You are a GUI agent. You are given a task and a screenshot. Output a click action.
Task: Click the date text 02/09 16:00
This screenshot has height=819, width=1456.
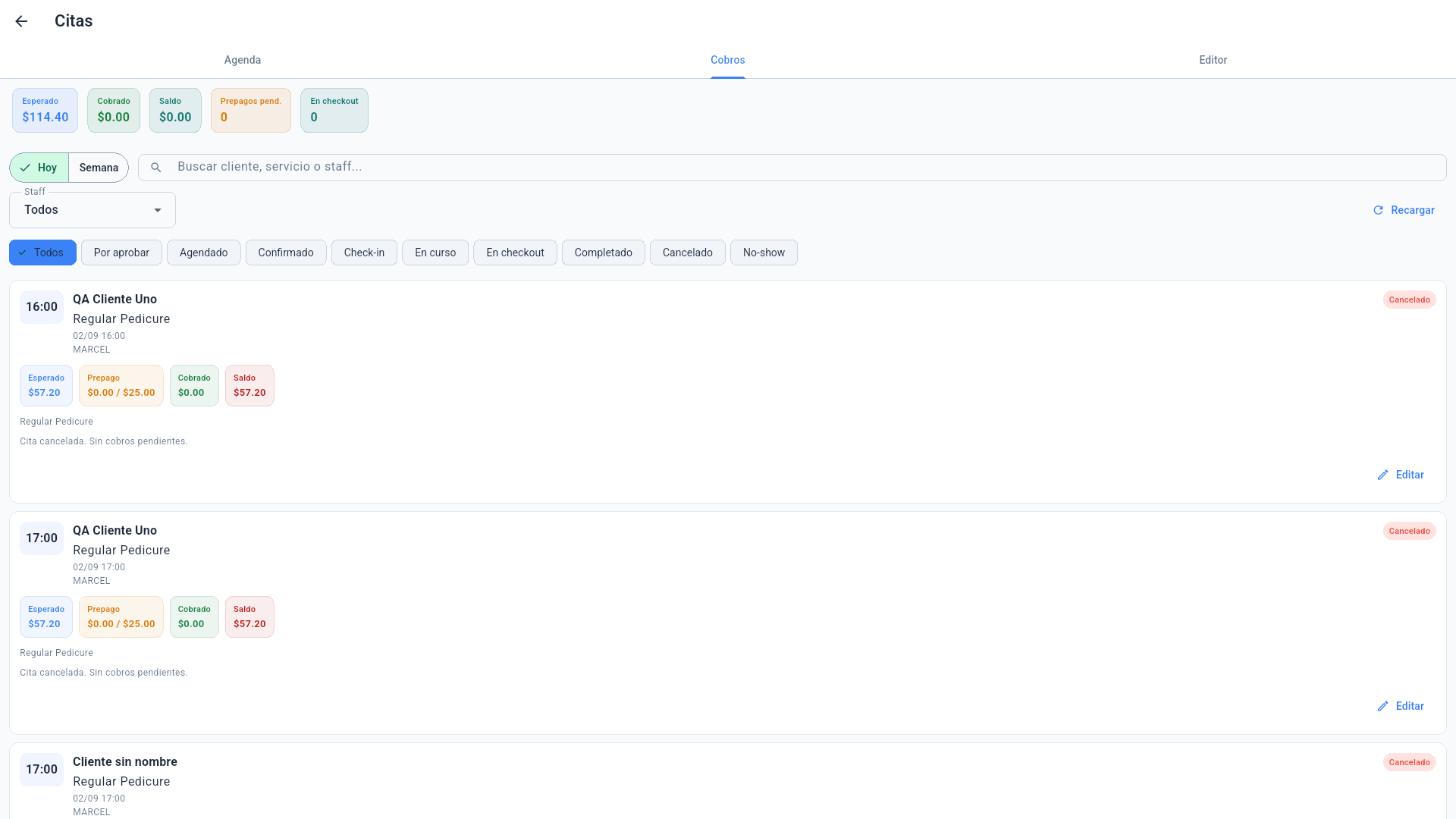click(x=99, y=336)
